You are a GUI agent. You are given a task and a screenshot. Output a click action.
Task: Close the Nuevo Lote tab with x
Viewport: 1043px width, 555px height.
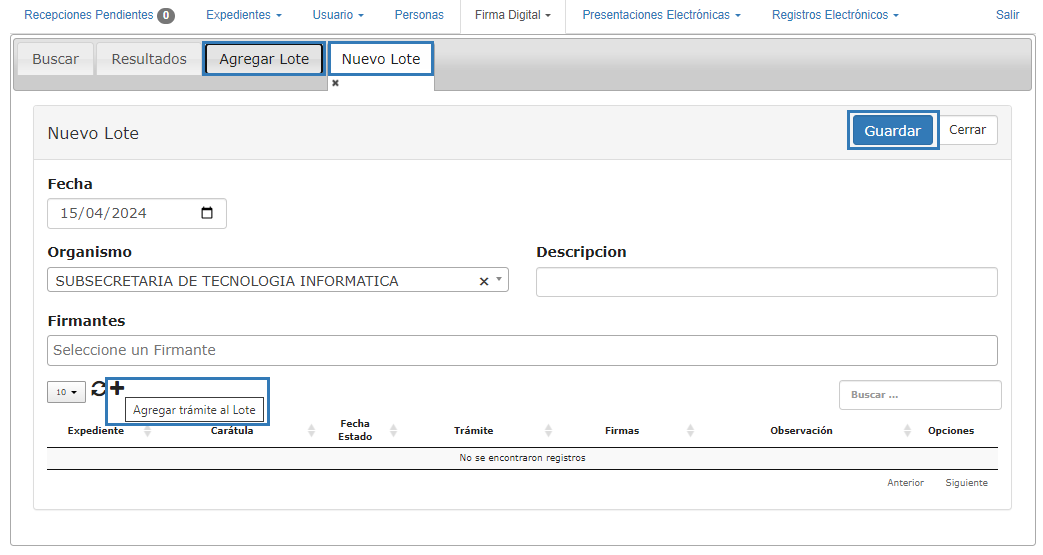[x=335, y=83]
